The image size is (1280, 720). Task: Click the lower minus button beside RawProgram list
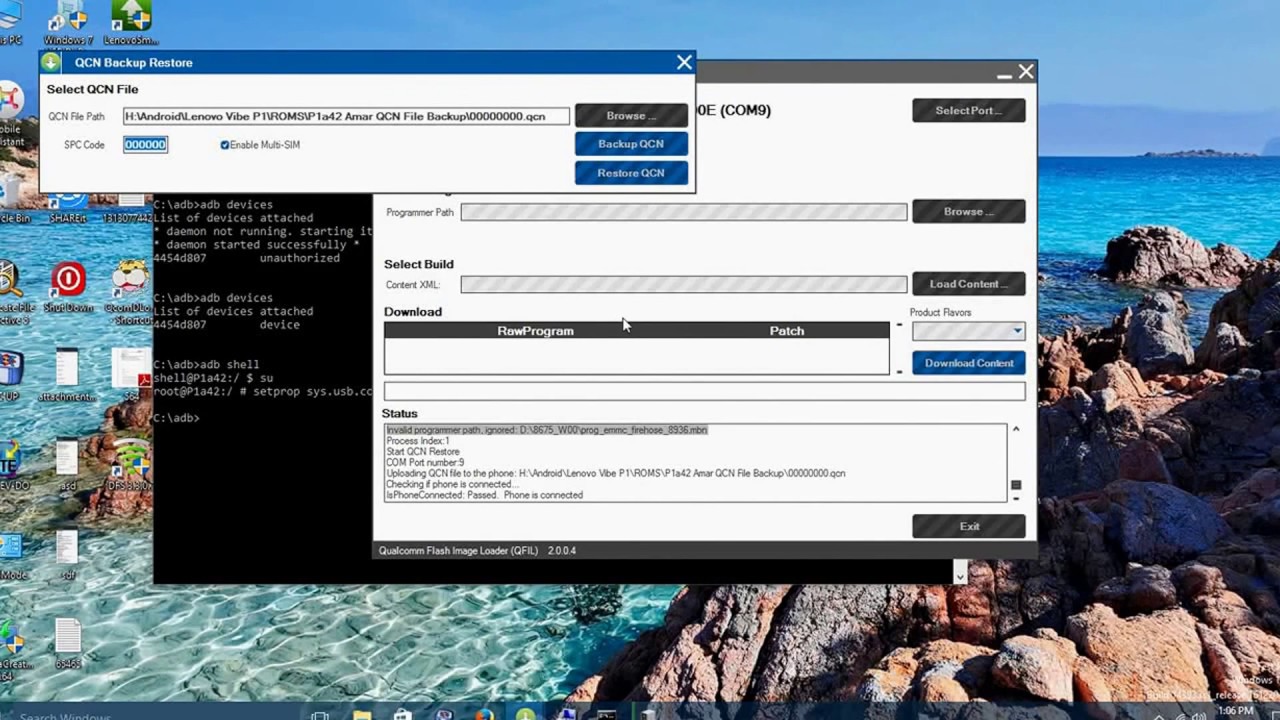tap(899, 371)
